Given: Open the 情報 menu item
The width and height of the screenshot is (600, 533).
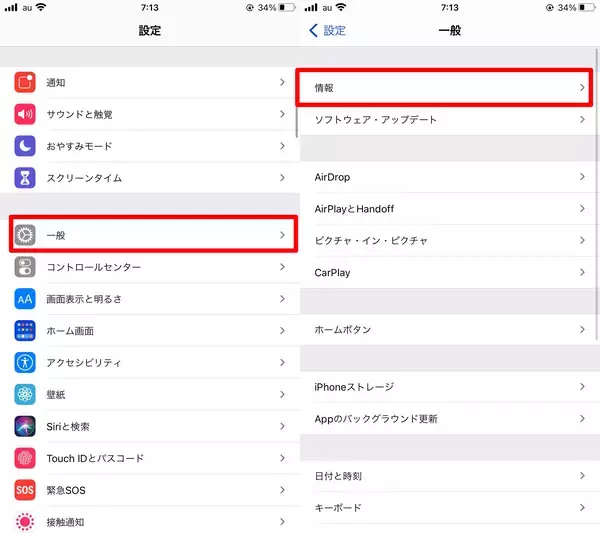Looking at the screenshot, I should click(448, 88).
